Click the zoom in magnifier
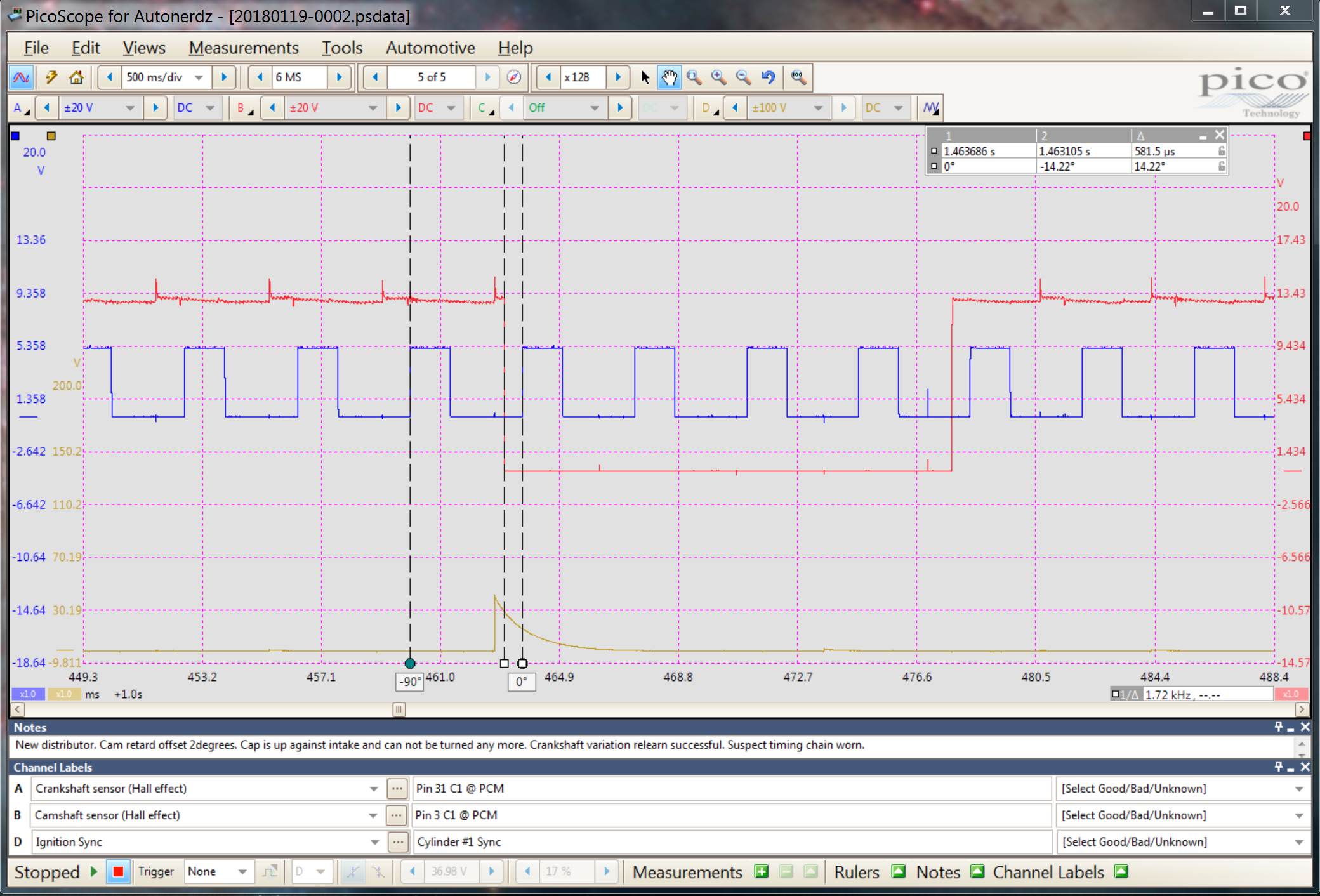The height and width of the screenshot is (896, 1320). coord(719,77)
